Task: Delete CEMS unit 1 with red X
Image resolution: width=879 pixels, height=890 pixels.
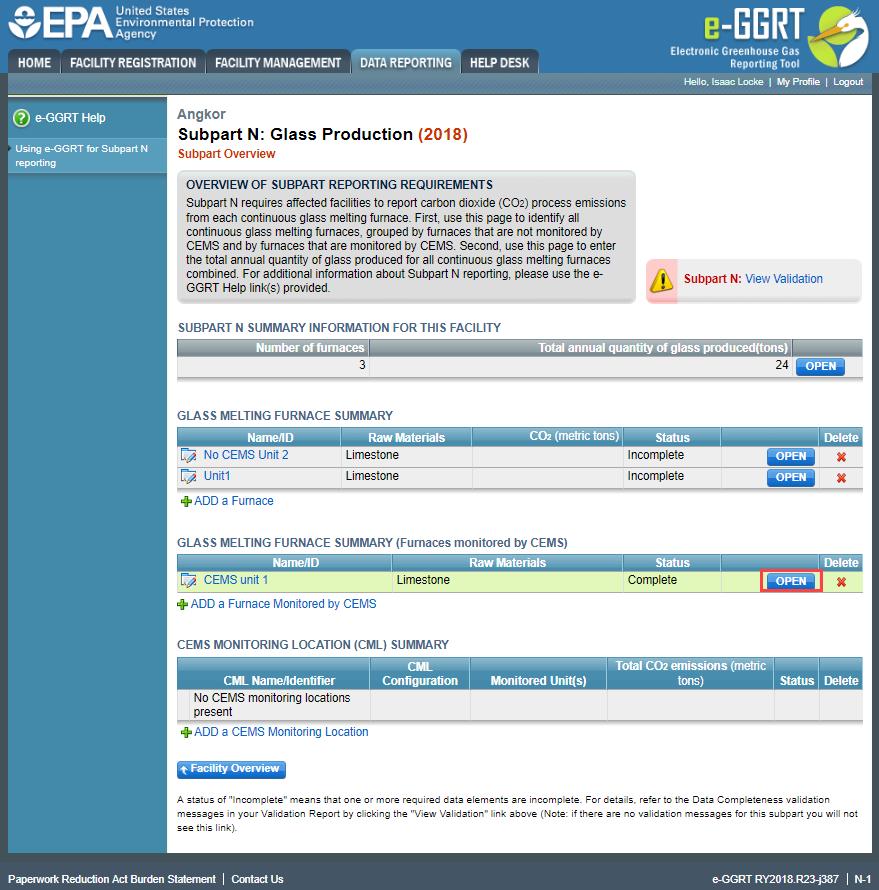Action: [841, 582]
